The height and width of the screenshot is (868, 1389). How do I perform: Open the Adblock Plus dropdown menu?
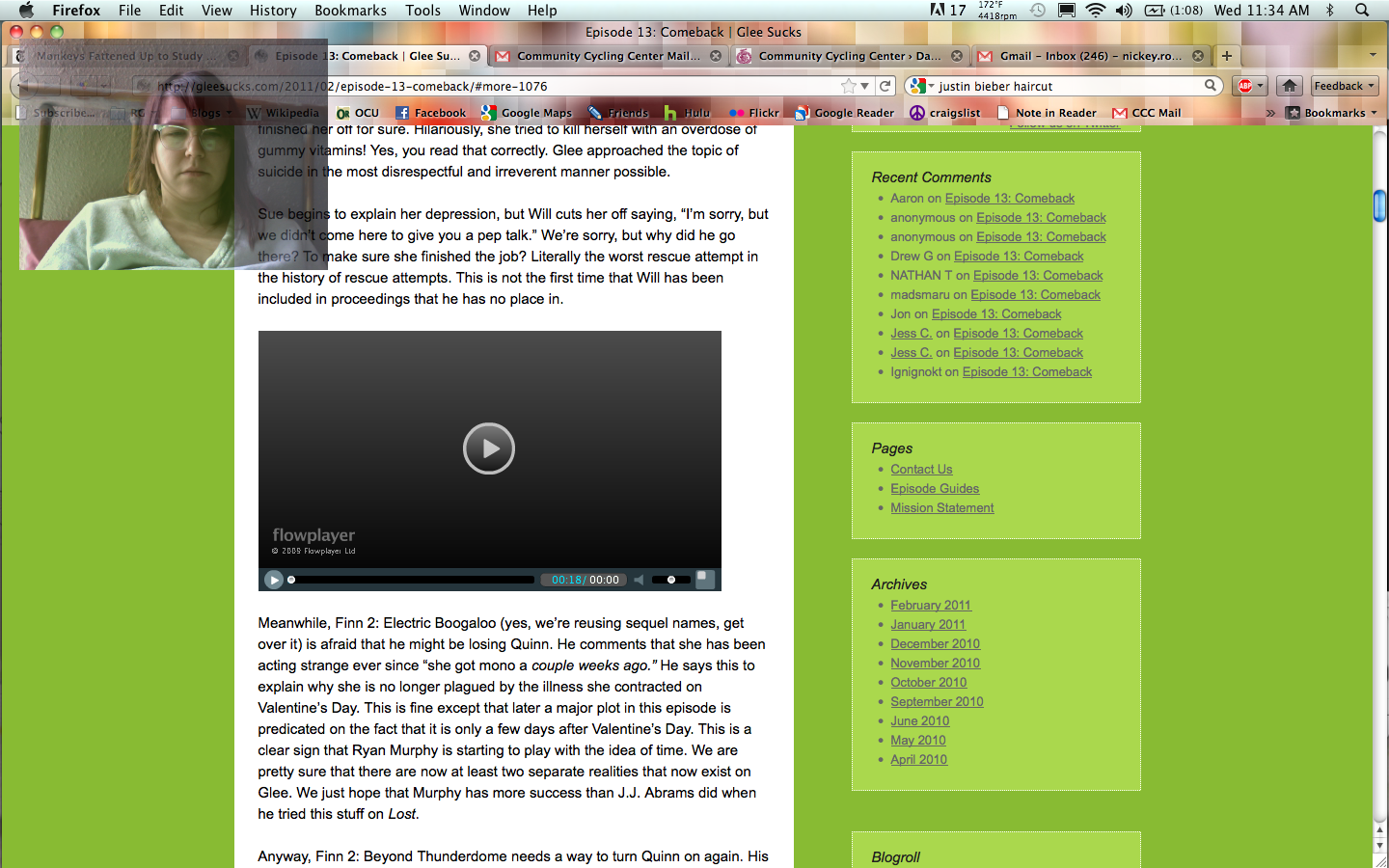1250,86
